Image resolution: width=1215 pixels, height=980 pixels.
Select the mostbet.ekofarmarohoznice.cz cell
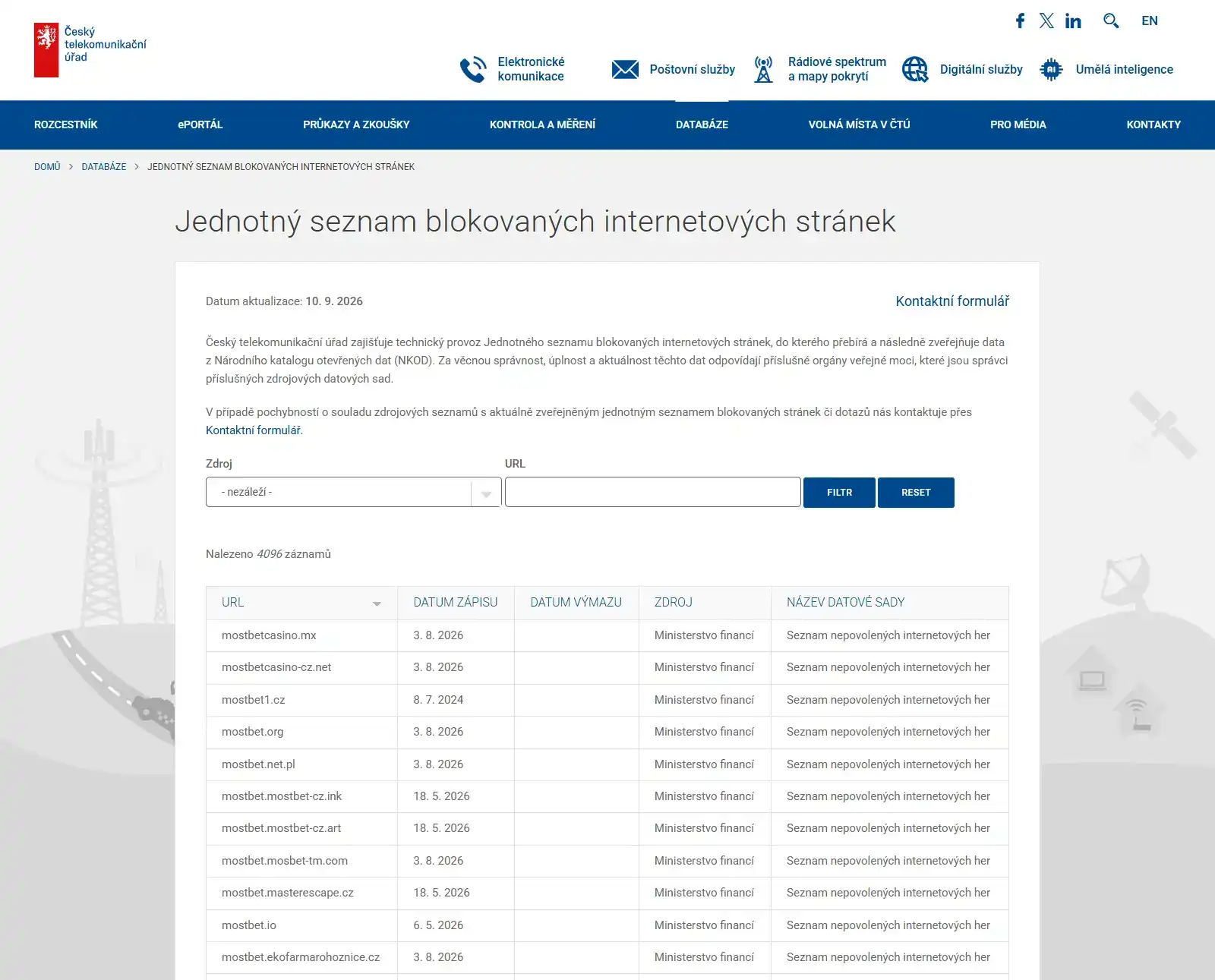[301, 957]
